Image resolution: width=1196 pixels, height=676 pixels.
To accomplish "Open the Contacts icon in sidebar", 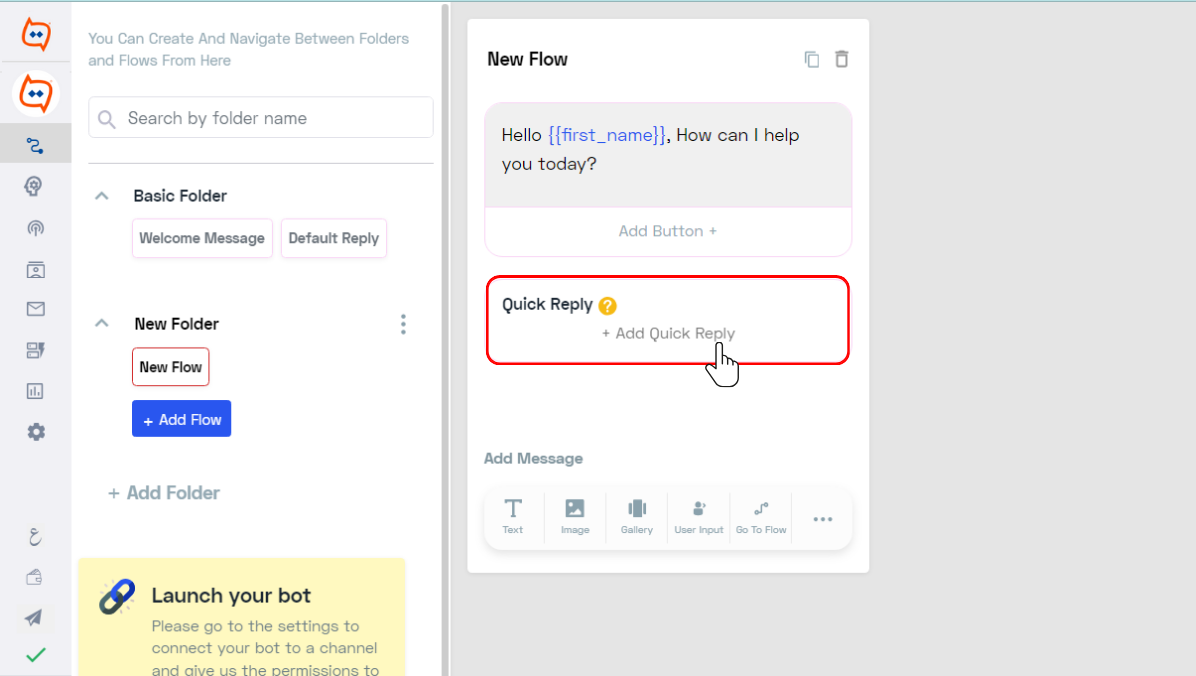I will [35, 269].
